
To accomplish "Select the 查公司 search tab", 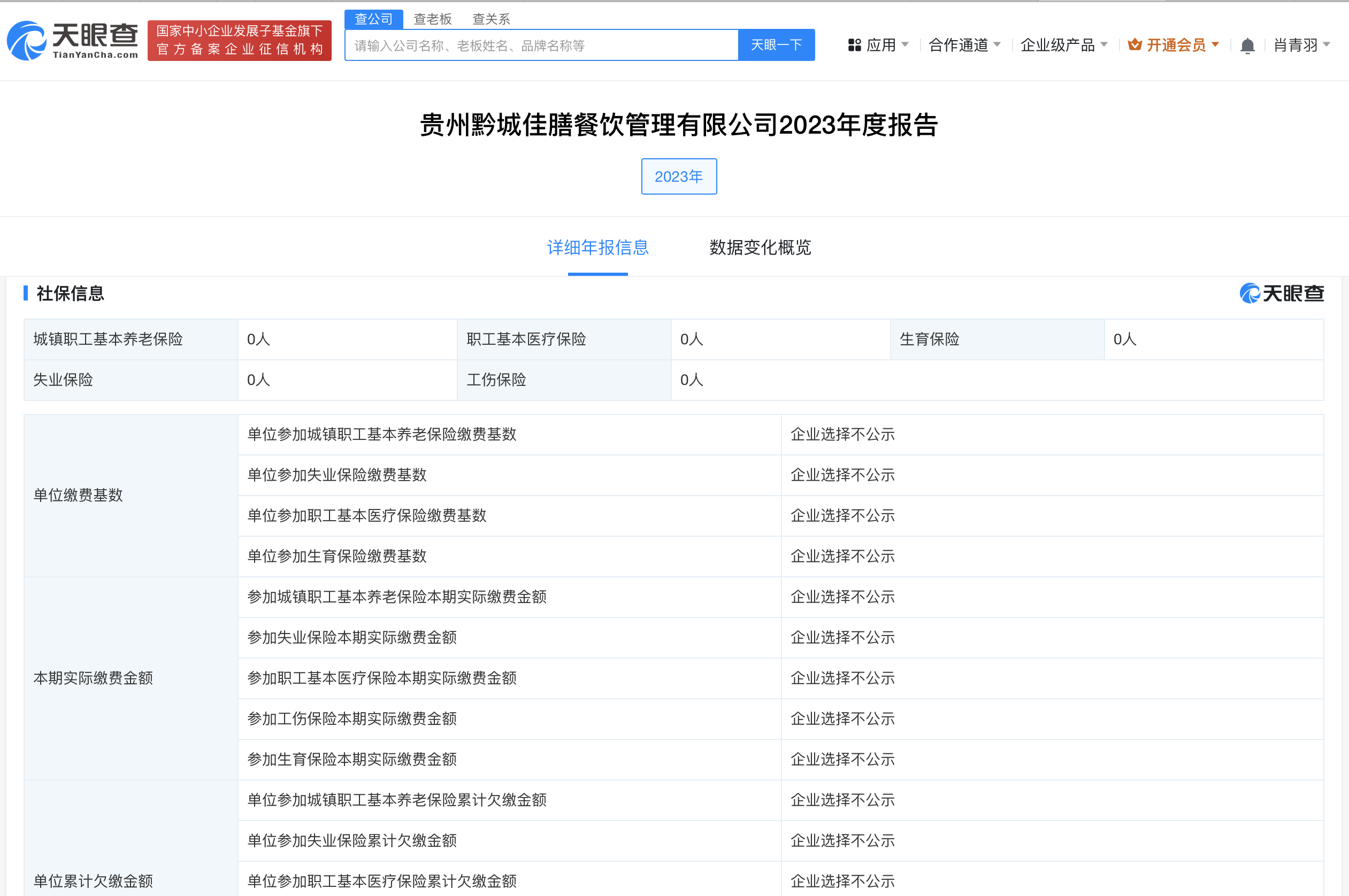I will tap(373, 19).
